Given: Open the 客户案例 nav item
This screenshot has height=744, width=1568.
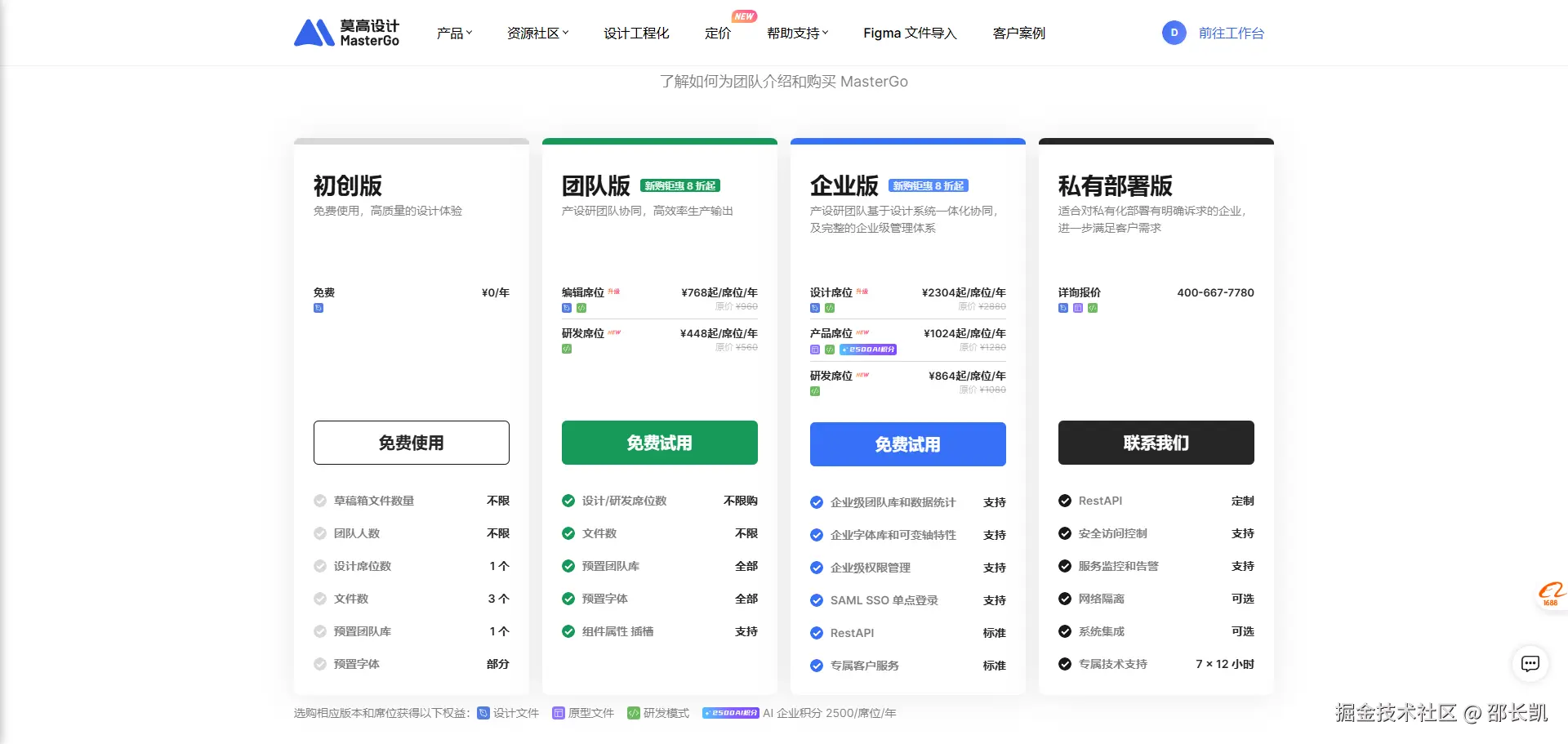Looking at the screenshot, I should click(x=1019, y=33).
